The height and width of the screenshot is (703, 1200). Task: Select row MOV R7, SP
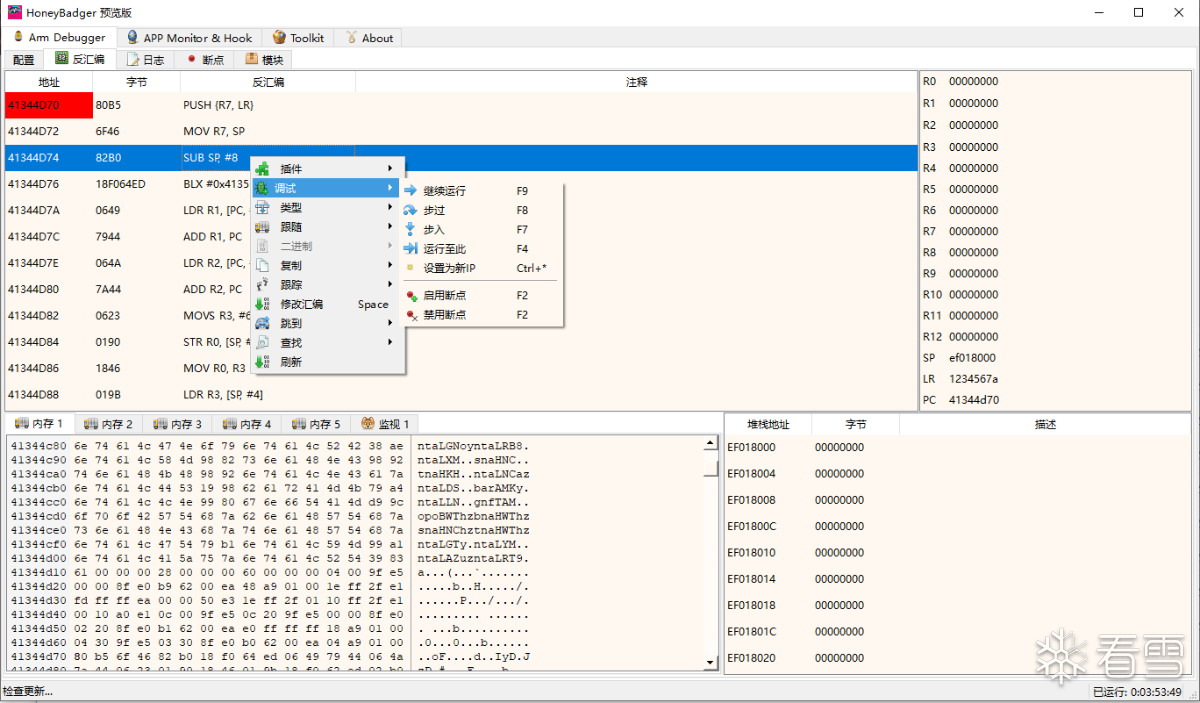point(461,131)
